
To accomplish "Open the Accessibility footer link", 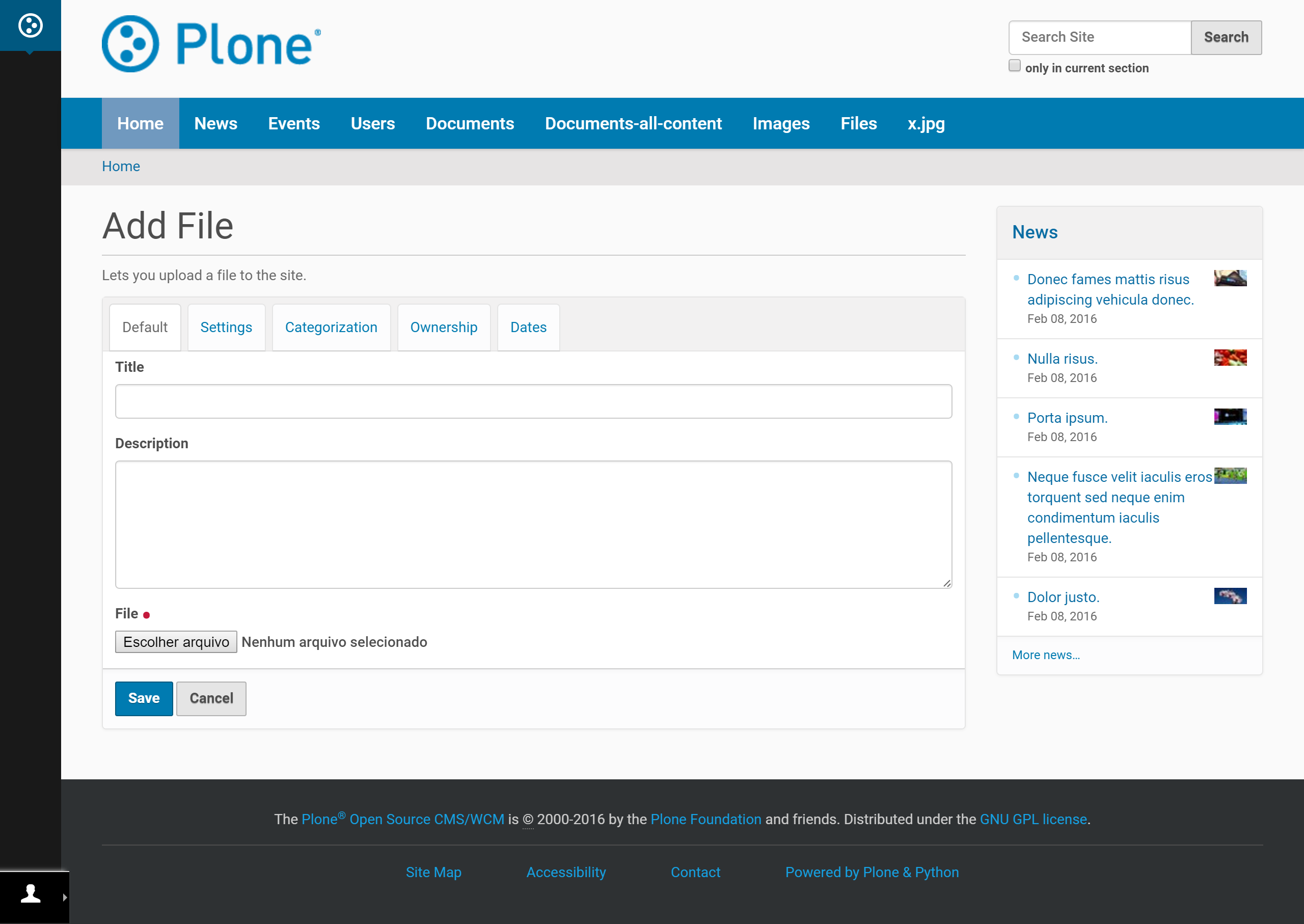I will [x=566, y=872].
